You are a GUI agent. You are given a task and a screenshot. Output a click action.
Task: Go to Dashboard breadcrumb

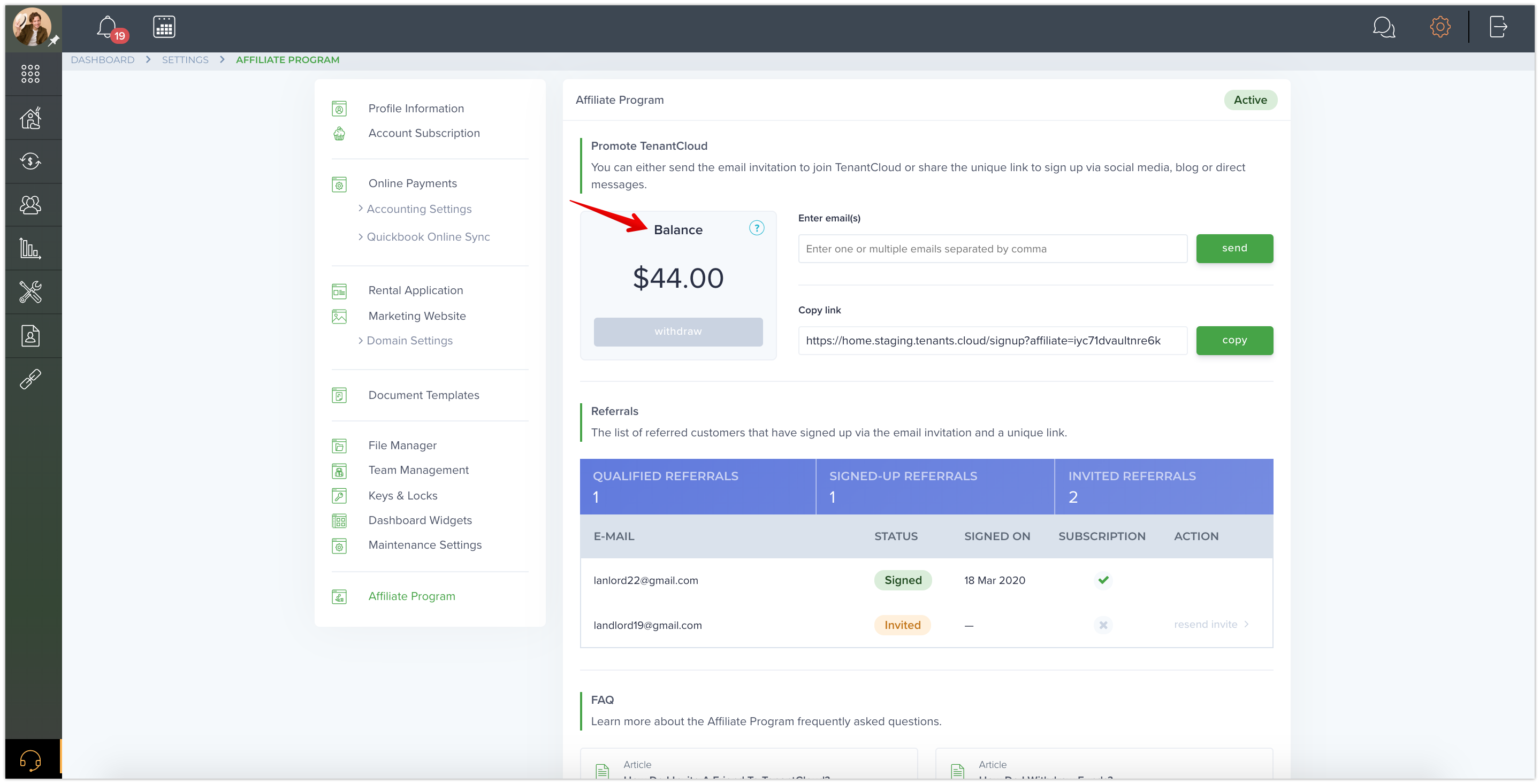[x=102, y=60]
